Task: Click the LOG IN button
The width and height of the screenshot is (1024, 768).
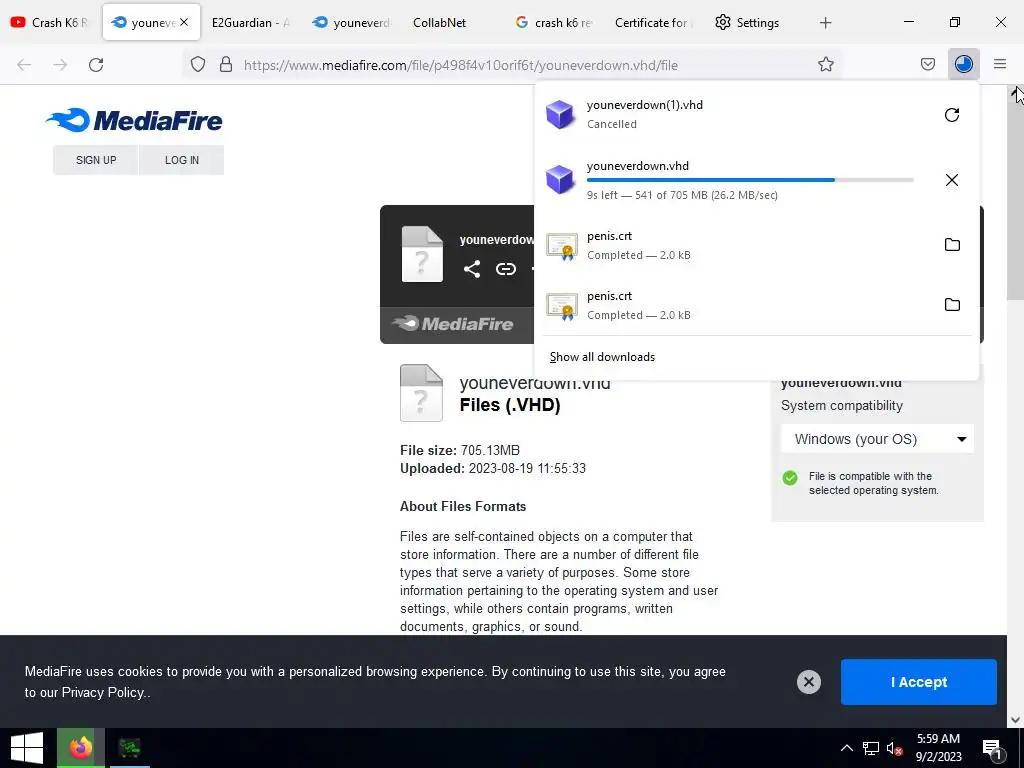Action: click(x=182, y=160)
